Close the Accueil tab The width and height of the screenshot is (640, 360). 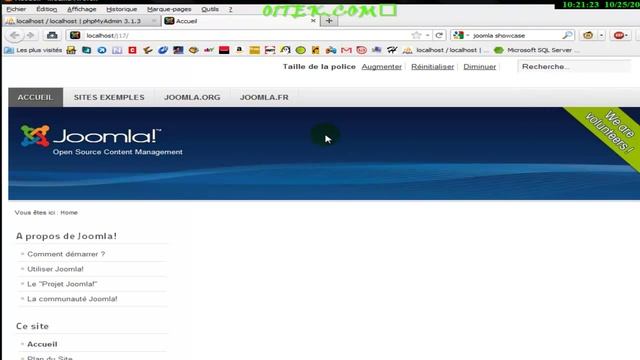pyautogui.click(x=313, y=21)
